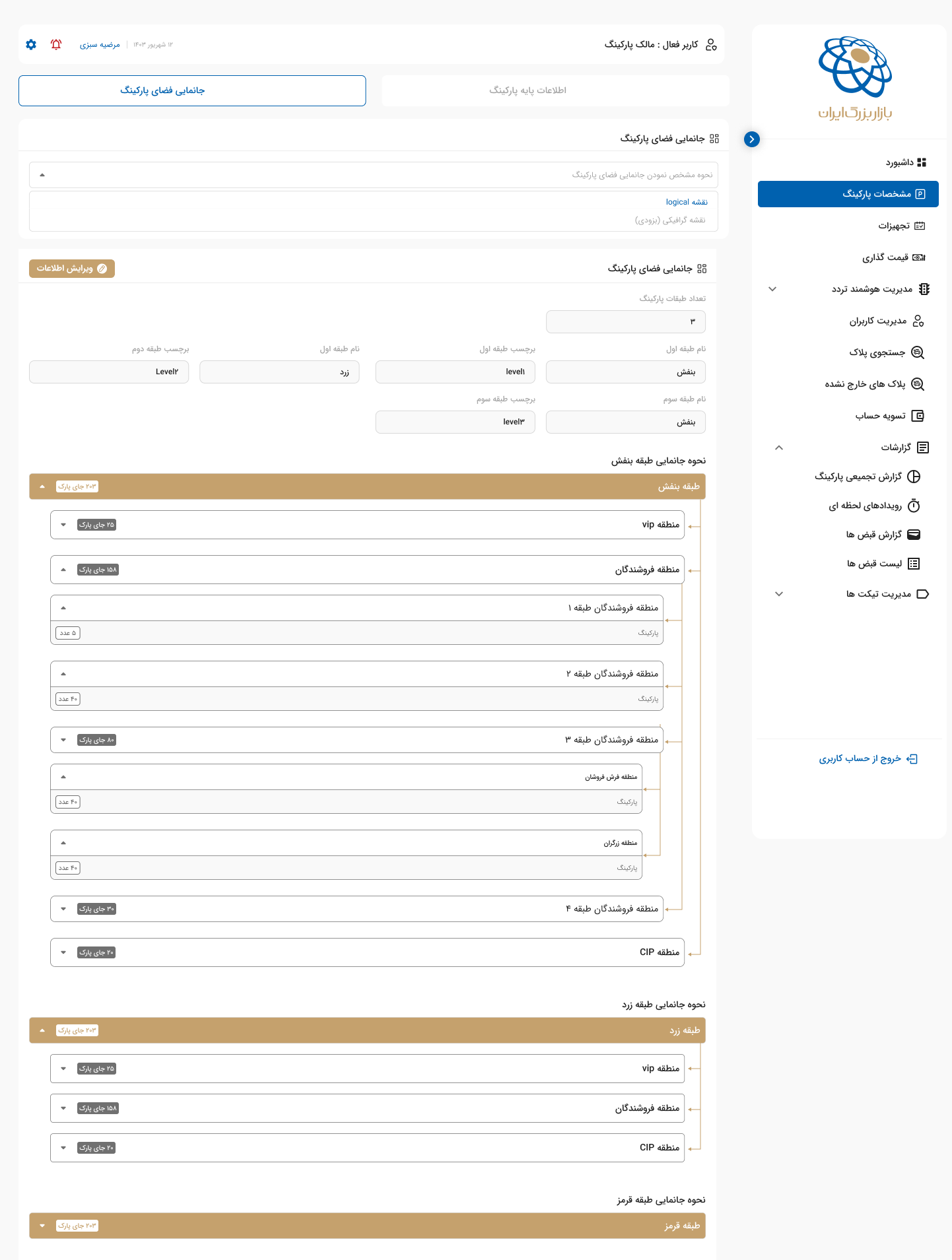Click the dashboard icon in sidebar
The width and height of the screenshot is (952, 1260).
[922, 162]
